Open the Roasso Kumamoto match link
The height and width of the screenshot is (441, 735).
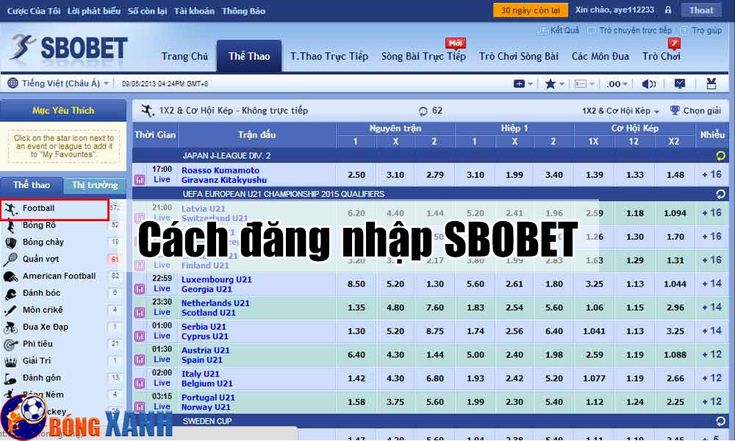tap(220, 170)
